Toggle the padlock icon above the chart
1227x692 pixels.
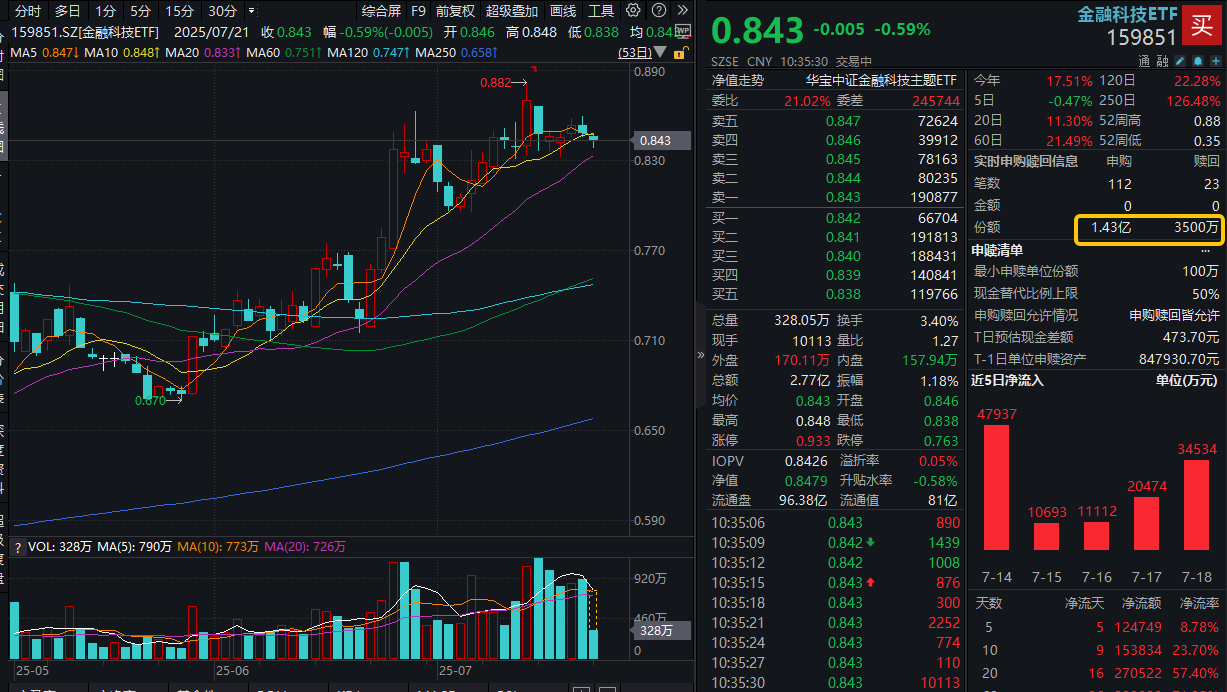pyautogui.click(x=678, y=53)
